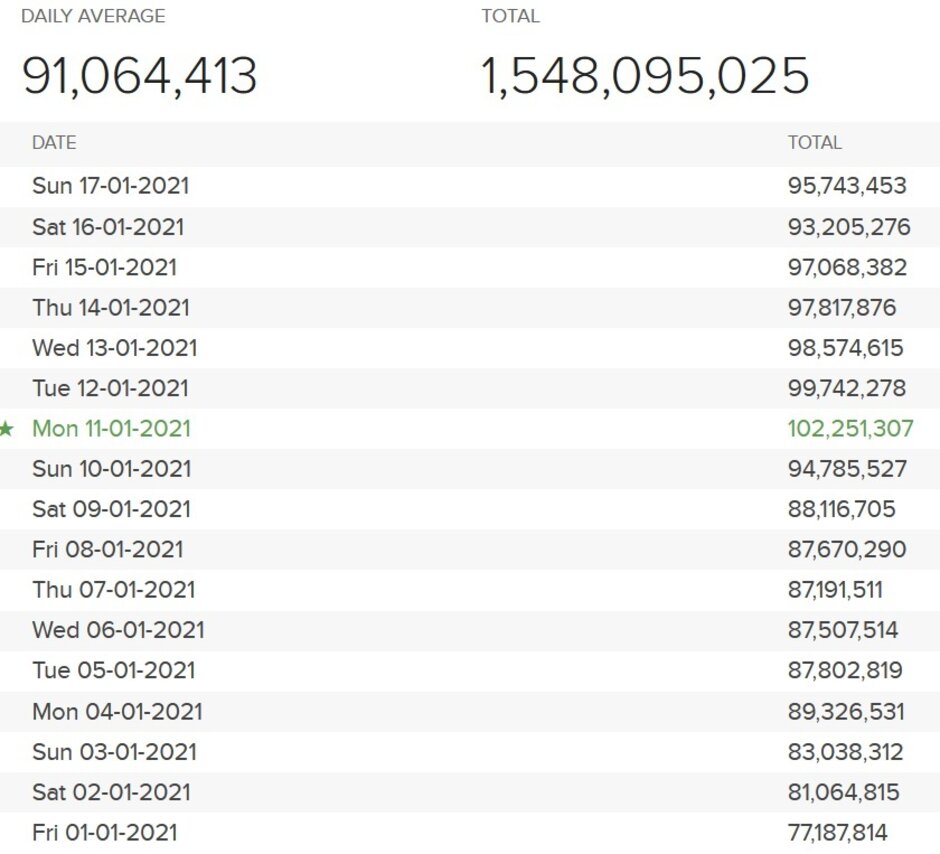
Task: Select the Sun 10-01-2021 date row
Action: click(x=111, y=469)
